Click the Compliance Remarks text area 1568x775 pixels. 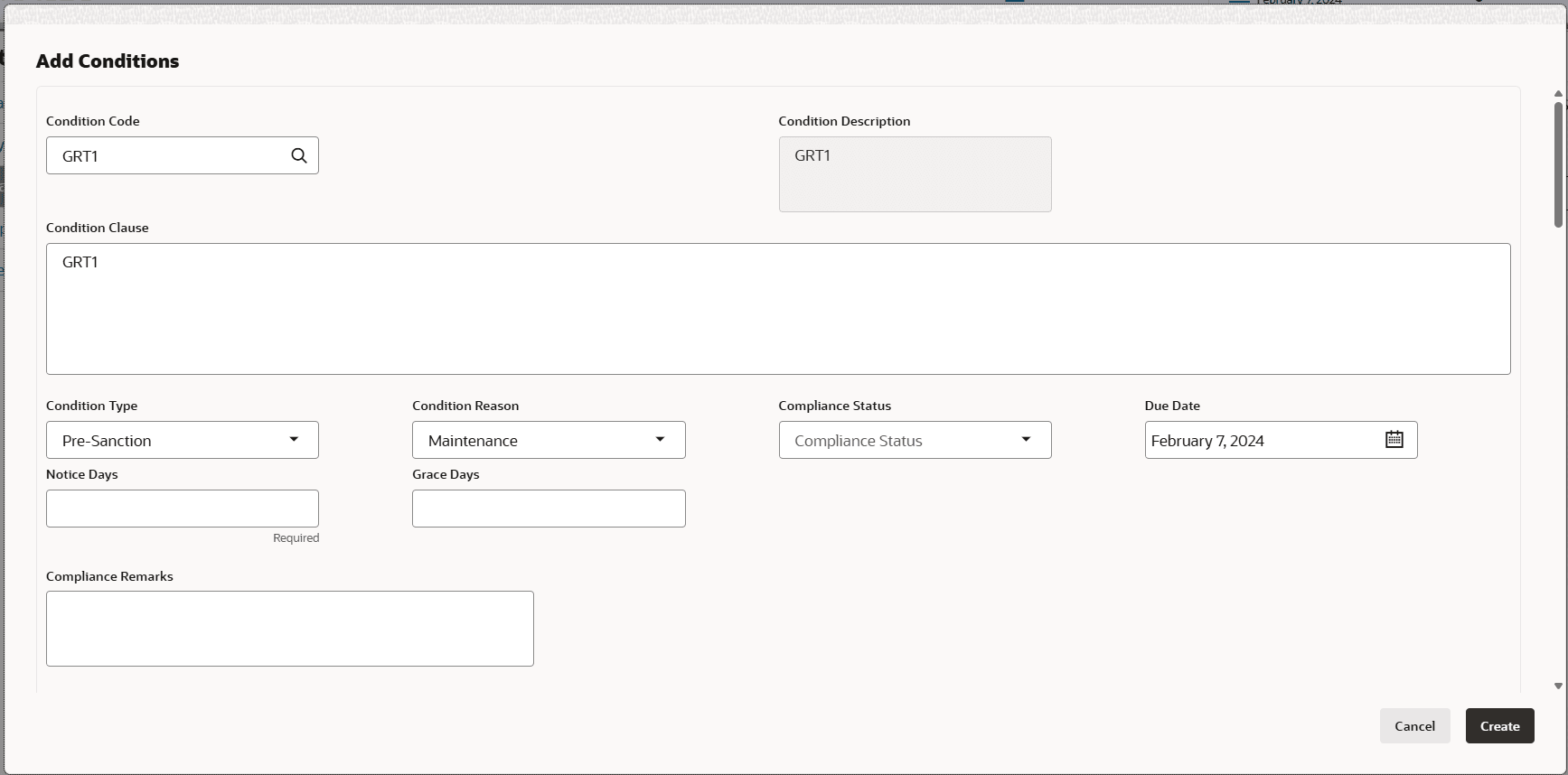click(x=290, y=629)
